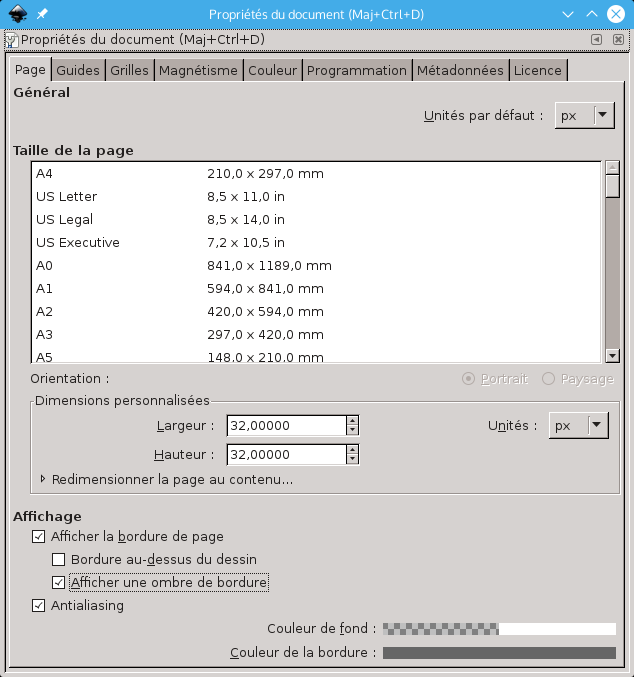Screen dimensions: 634x677
Task: Select the Paysage orientation radio button
Action: (x=548, y=379)
